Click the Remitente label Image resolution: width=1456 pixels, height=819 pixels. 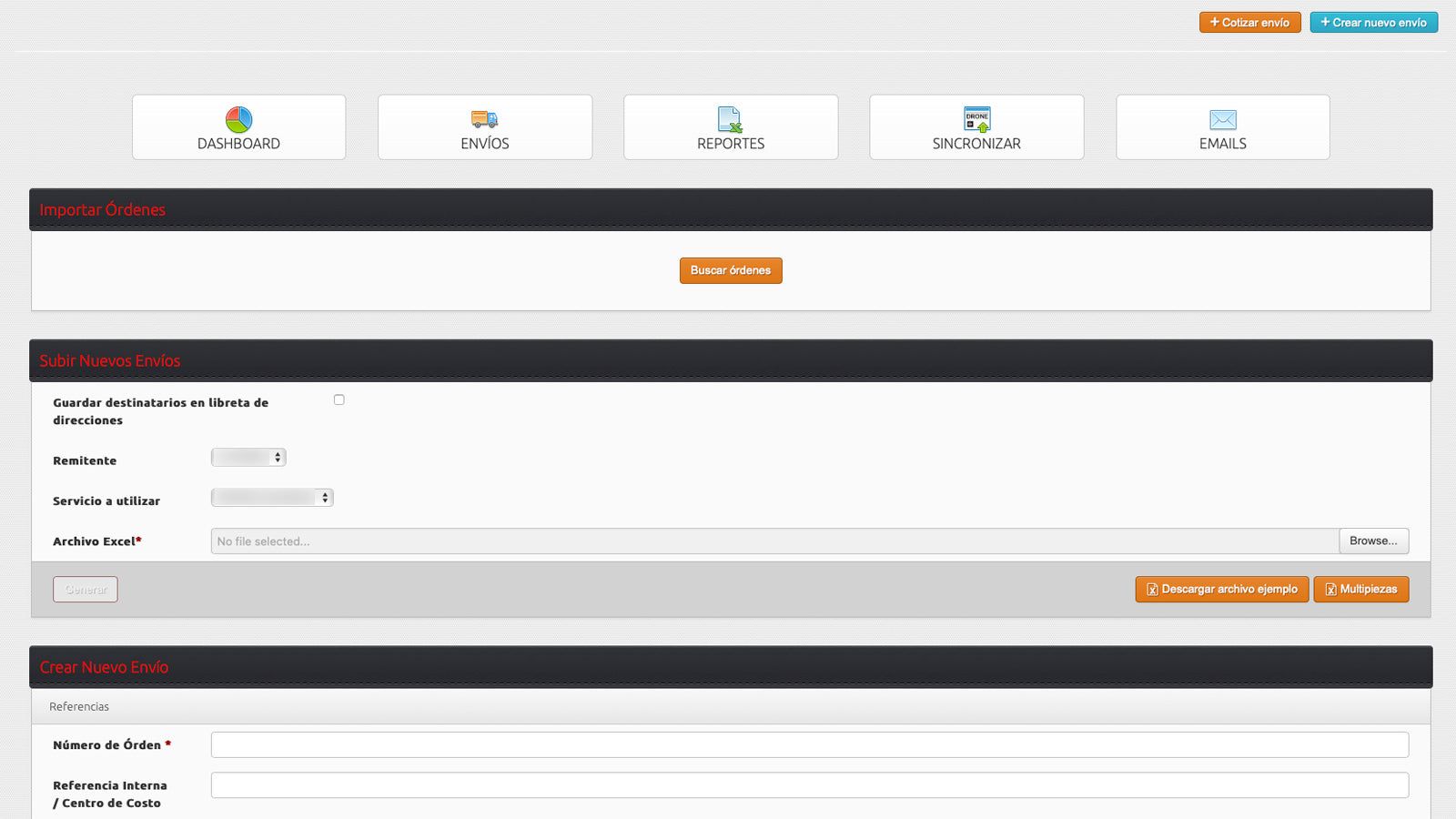[x=85, y=461]
